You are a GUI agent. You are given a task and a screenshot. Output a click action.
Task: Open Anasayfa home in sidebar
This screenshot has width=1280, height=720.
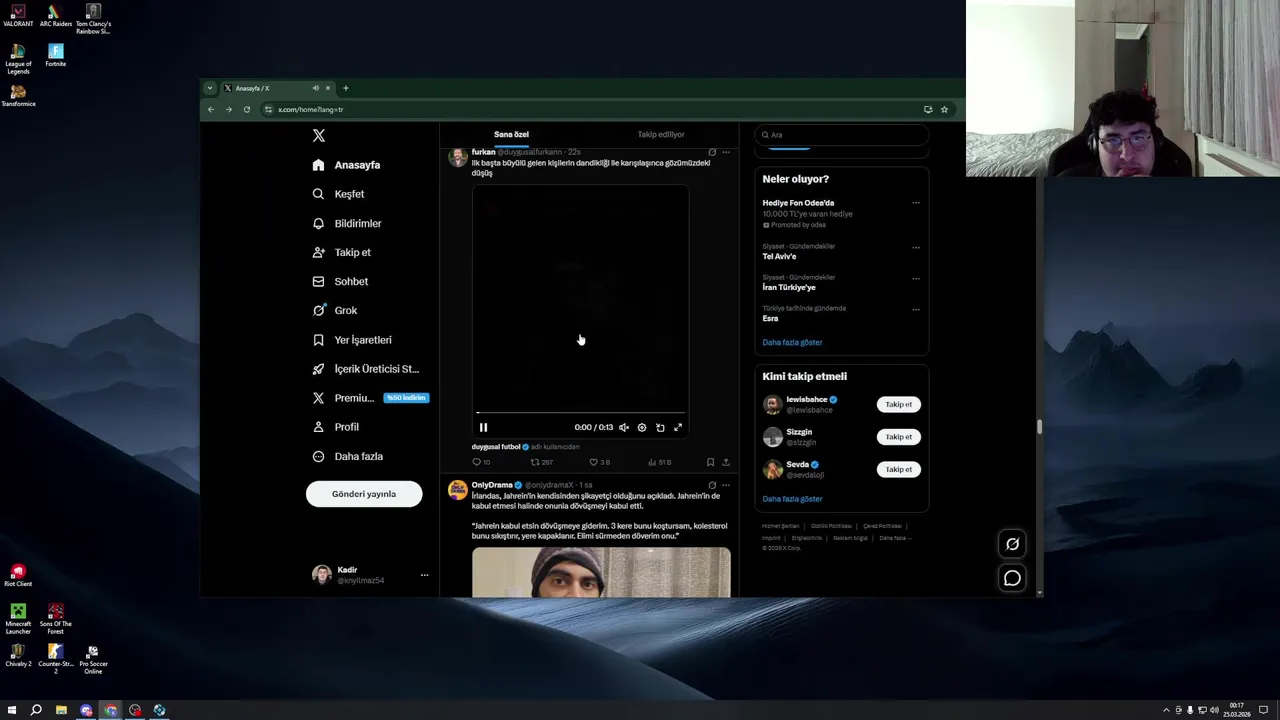point(346,165)
